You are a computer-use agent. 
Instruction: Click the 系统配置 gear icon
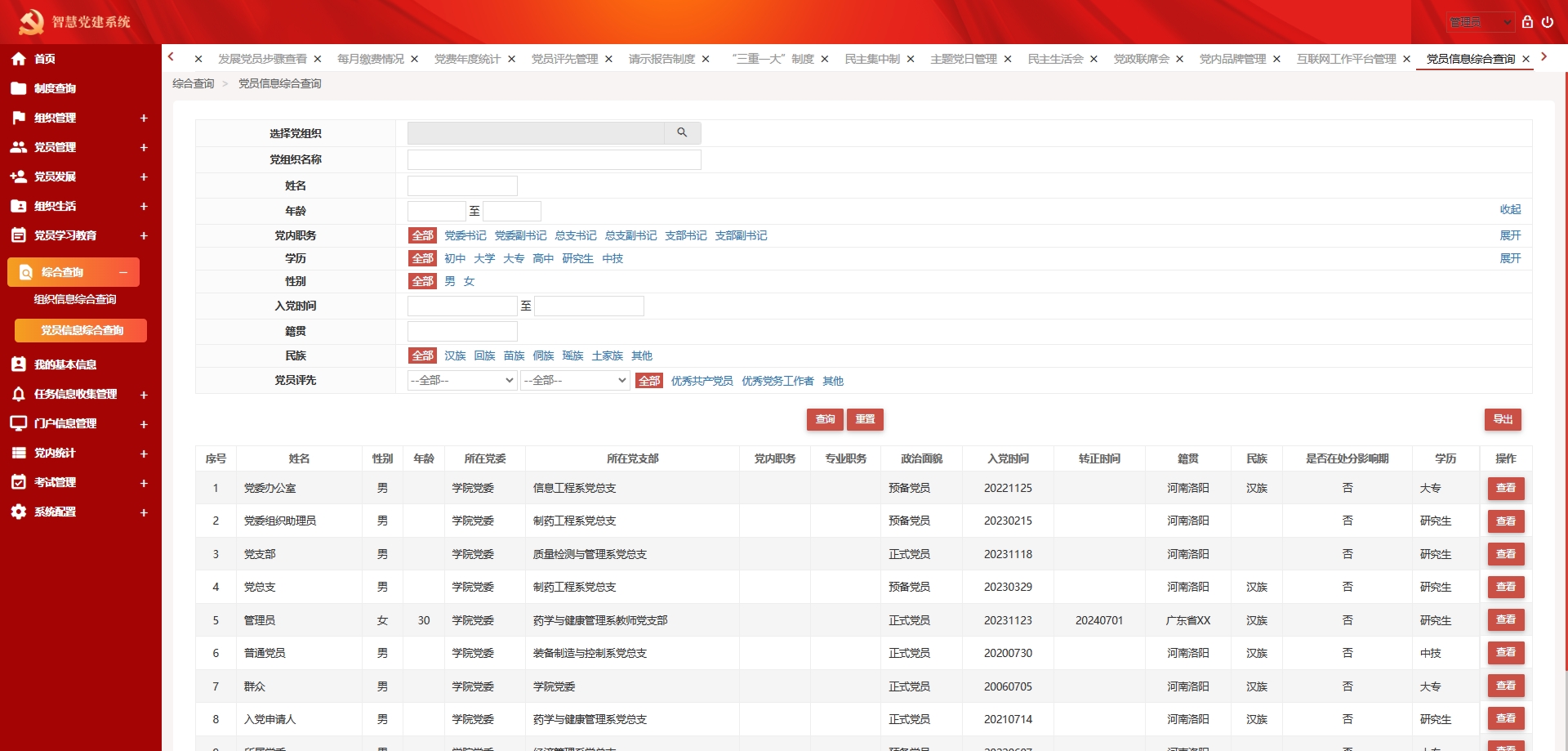tap(19, 512)
